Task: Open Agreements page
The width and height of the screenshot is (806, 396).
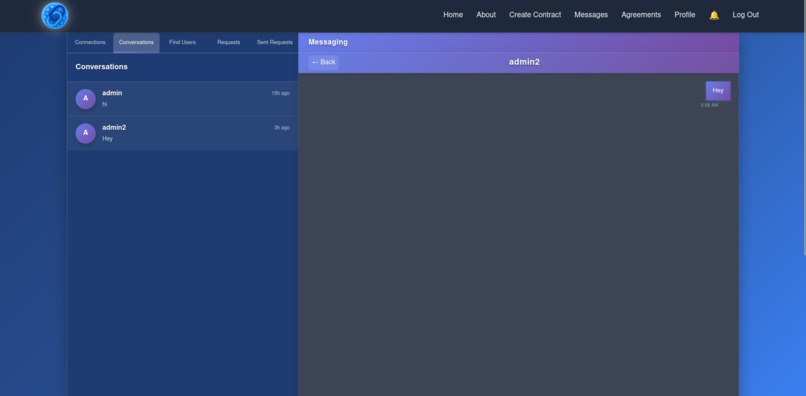Action: [641, 15]
